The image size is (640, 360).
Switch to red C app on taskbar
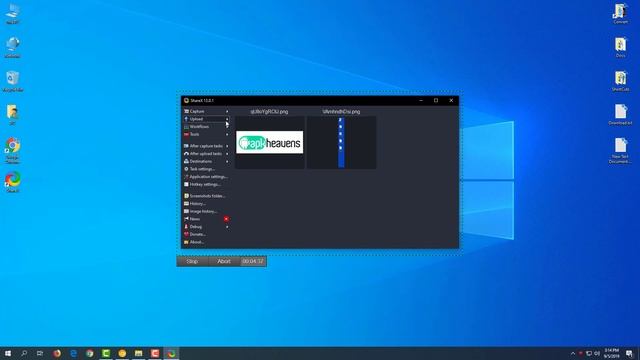(x=155, y=353)
